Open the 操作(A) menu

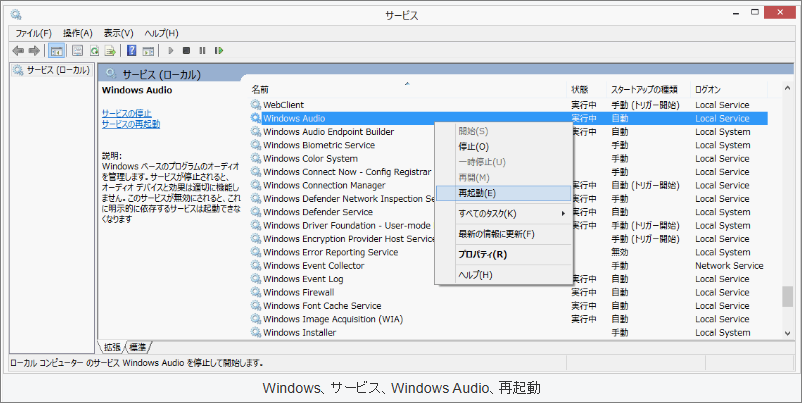78,33
